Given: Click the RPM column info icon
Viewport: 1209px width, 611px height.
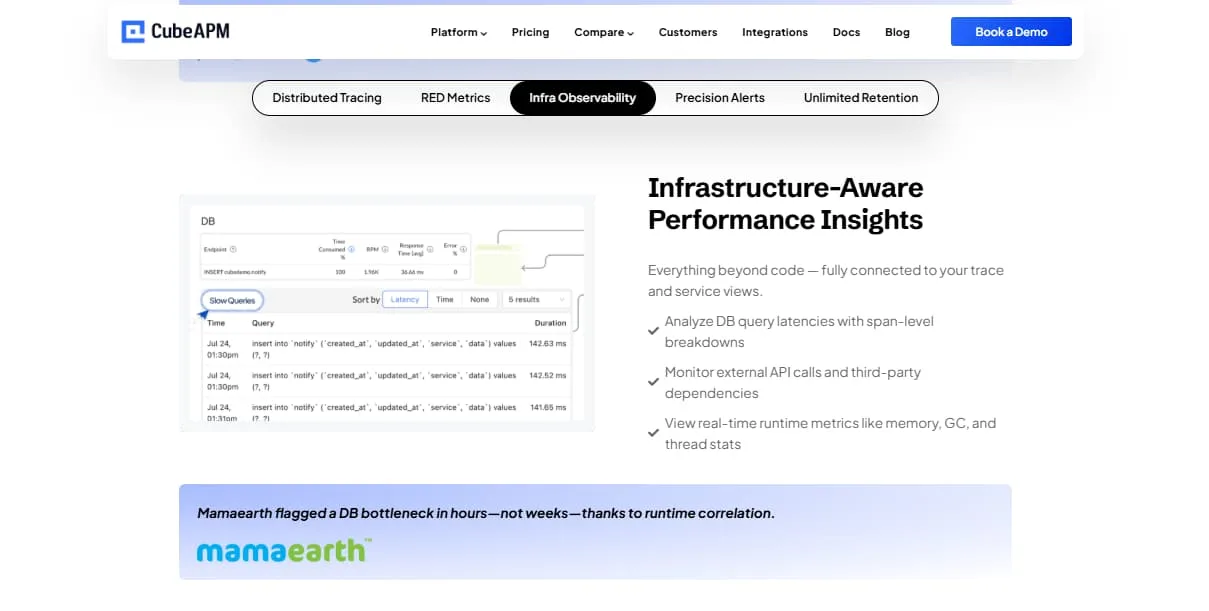Looking at the screenshot, I should click(x=384, y=249).
